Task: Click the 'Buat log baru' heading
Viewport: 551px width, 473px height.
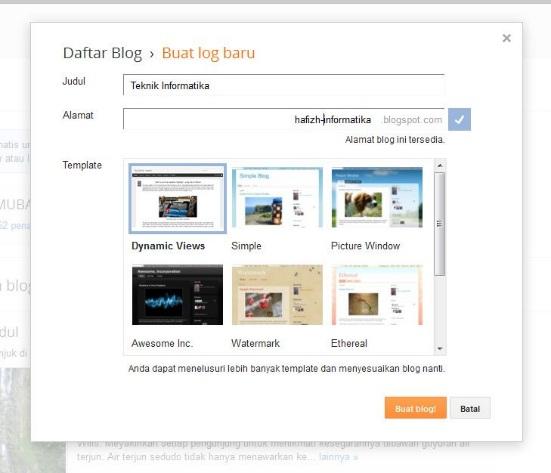Action: (x=208, y=53)
